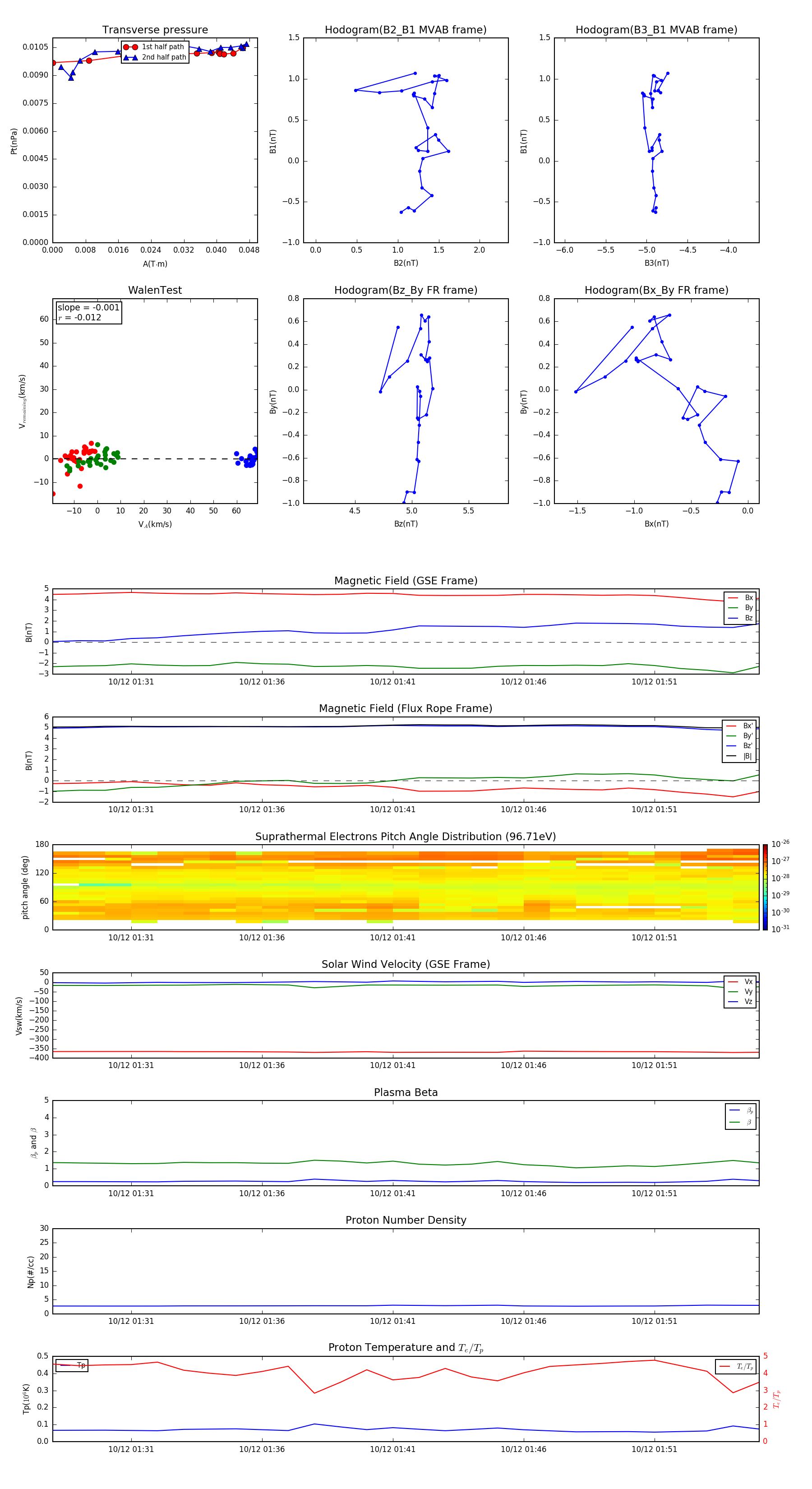Viewport: 812px width, 1489px height.
Task: Click the Bx' legend entry in Flux Rope plot
Action: pyautogui.click(x=740, y=726)
